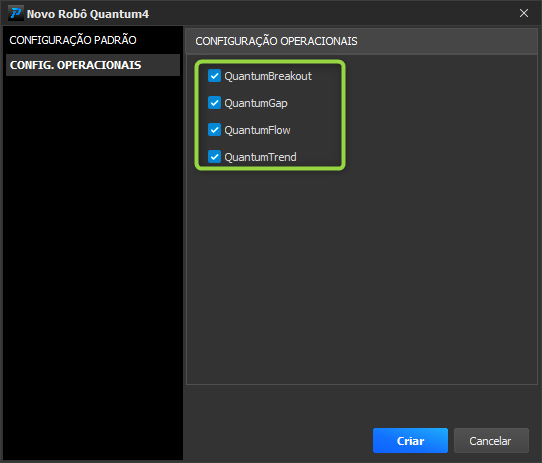Create the robot with the Criar button
Screen dimensions: 542x463
[x=410, y=441]
